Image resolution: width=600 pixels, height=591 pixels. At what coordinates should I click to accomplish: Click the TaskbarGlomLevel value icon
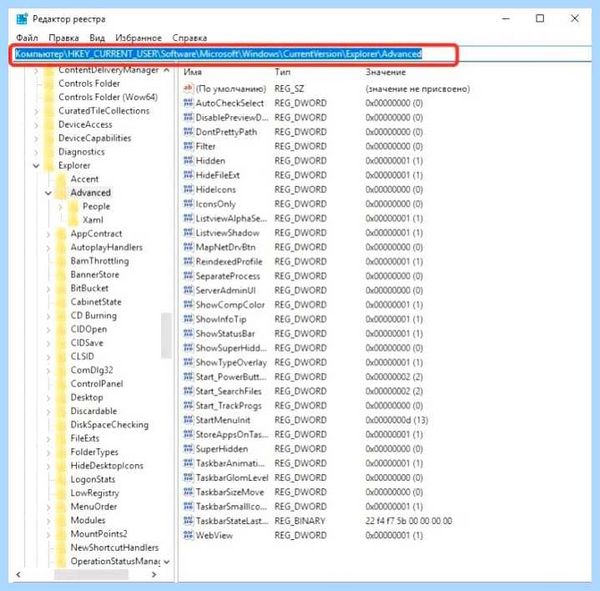pos(188,477)
